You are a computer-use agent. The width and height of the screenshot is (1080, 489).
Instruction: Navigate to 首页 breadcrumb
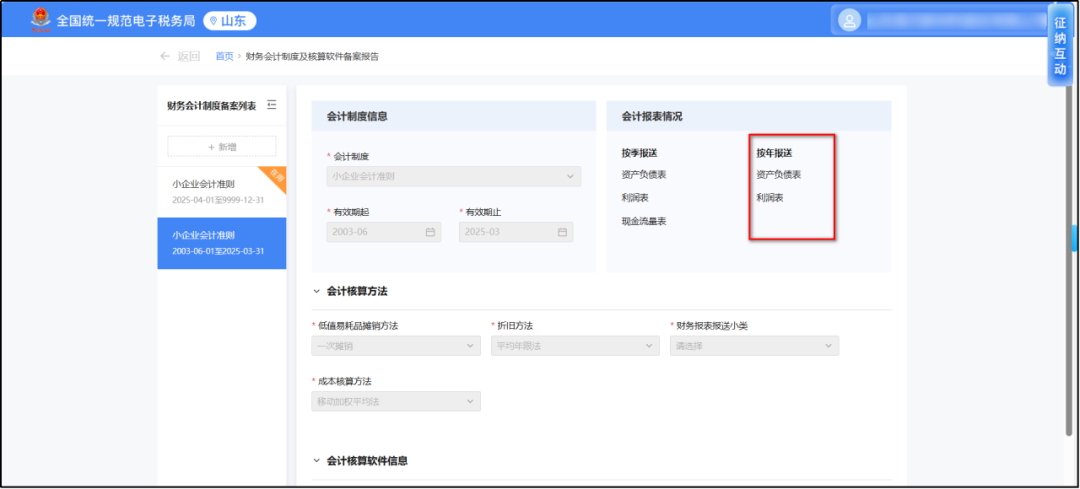(225, 56)
